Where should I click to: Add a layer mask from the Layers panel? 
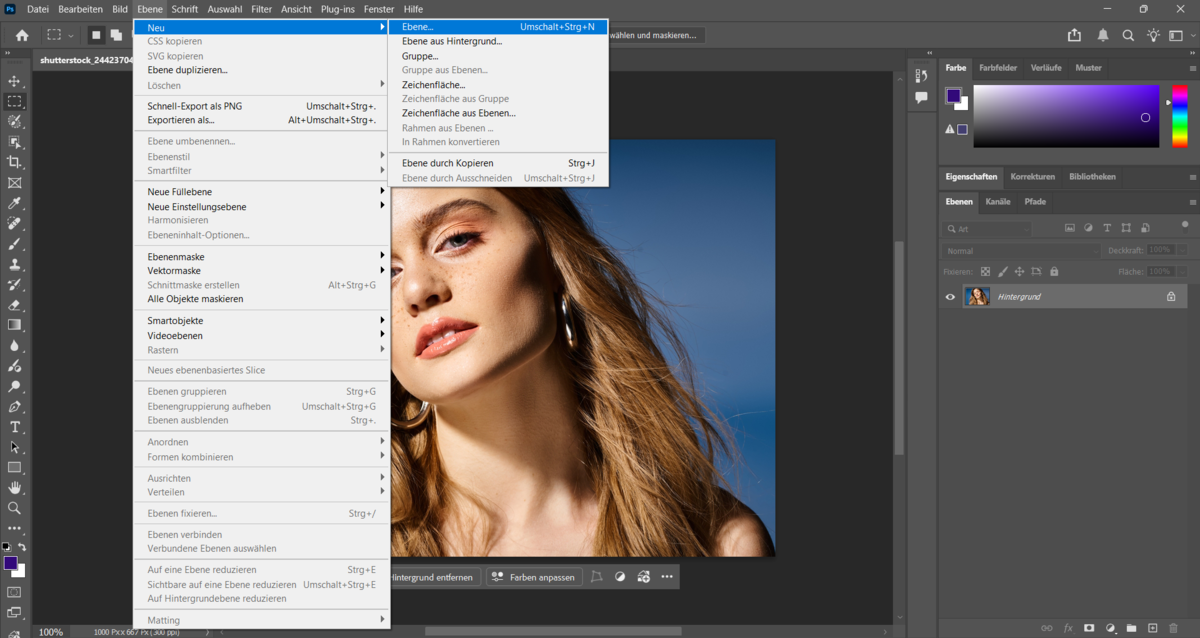1089,628
